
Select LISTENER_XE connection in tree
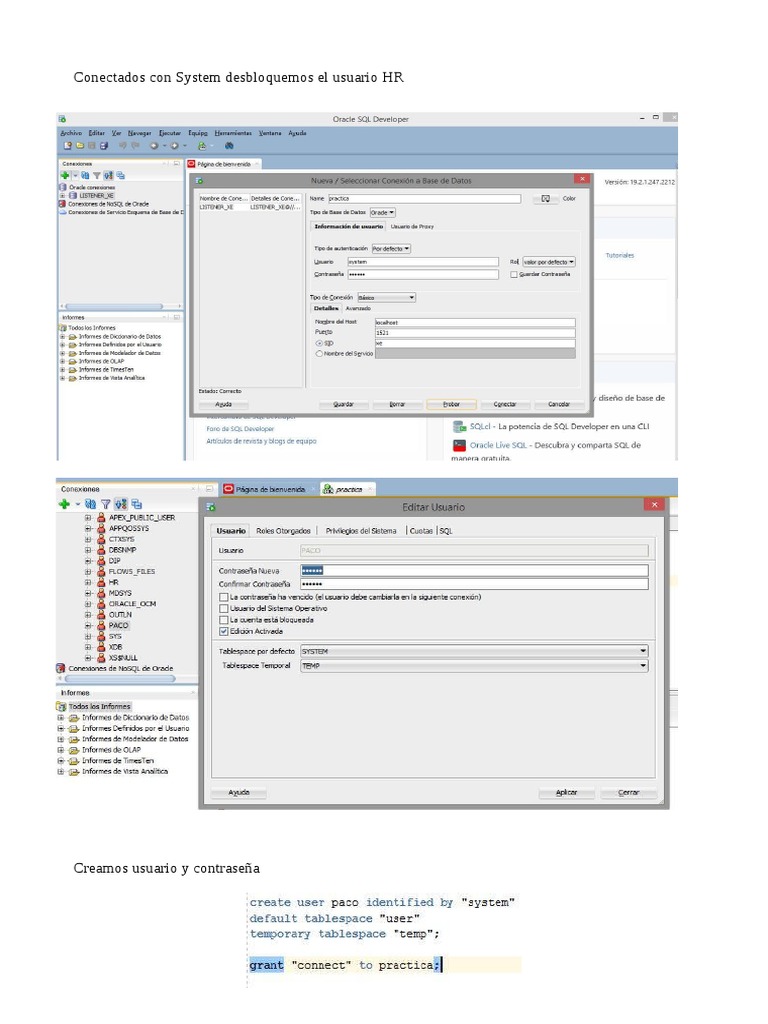coord(96,195)
